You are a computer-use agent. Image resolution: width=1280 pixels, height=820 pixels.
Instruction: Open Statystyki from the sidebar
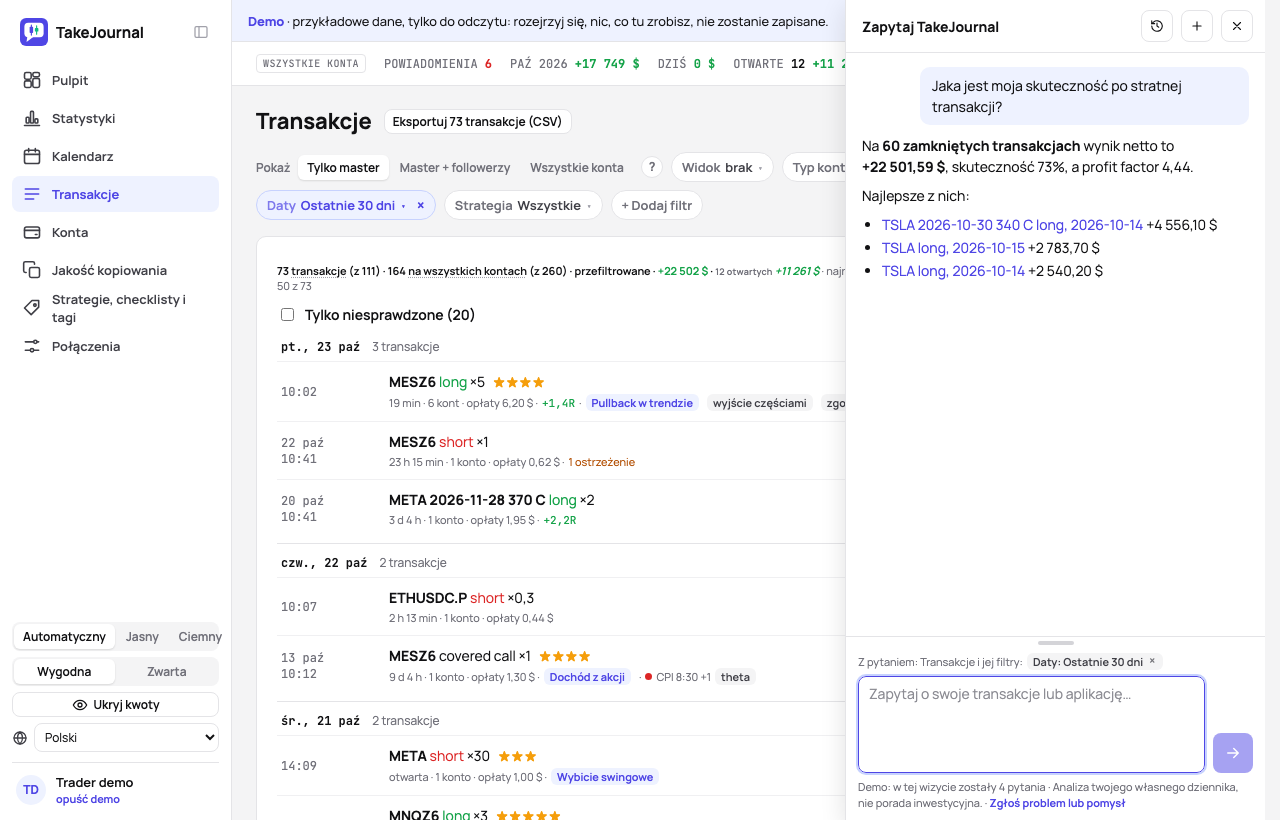tap(115, 118)
